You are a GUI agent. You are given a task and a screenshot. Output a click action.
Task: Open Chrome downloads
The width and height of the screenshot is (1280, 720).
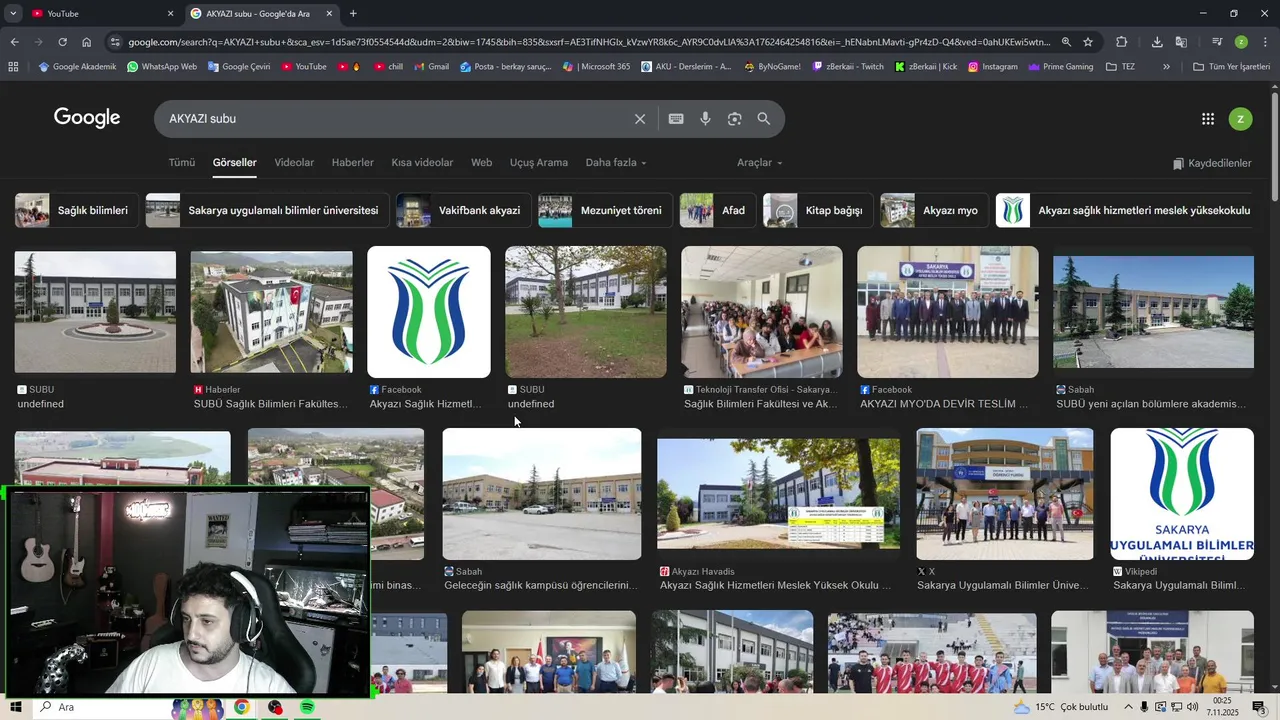[1157, 42]
